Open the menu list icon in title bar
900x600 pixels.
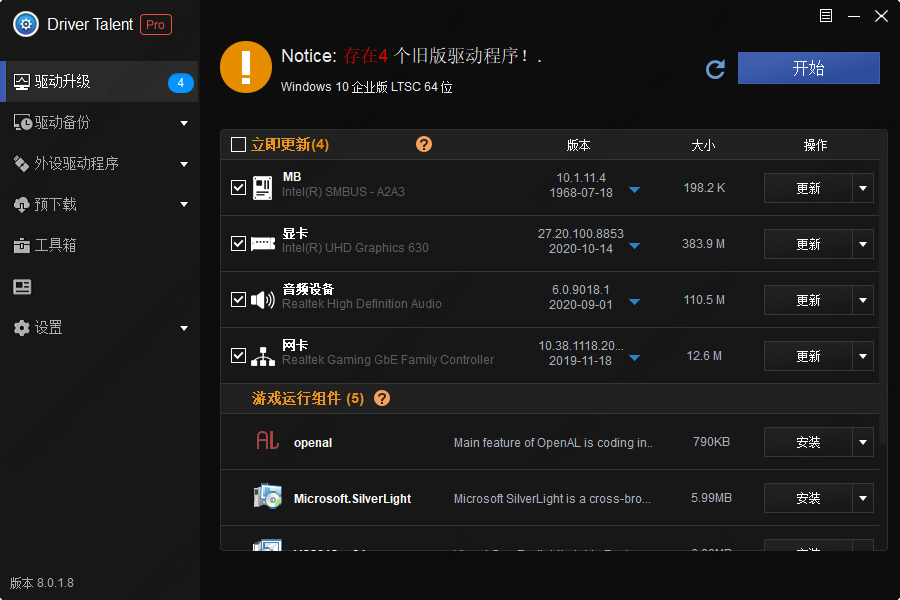coord(825,16)
